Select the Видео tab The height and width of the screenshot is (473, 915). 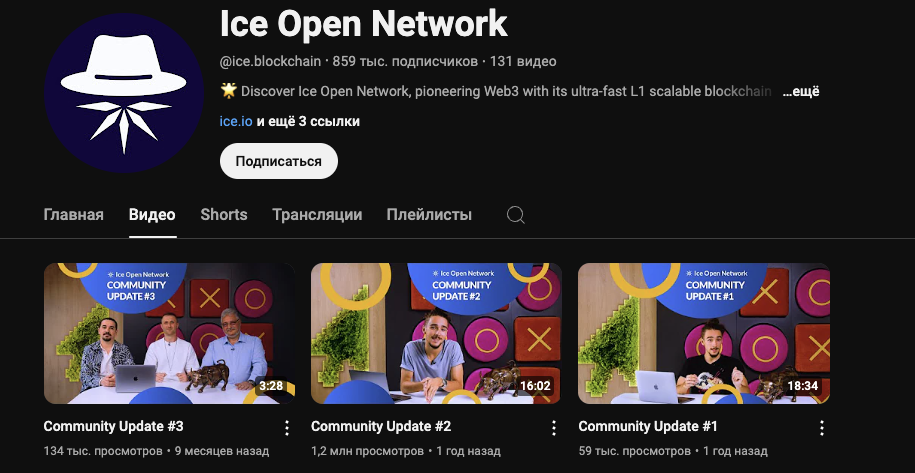click(152, 215)
